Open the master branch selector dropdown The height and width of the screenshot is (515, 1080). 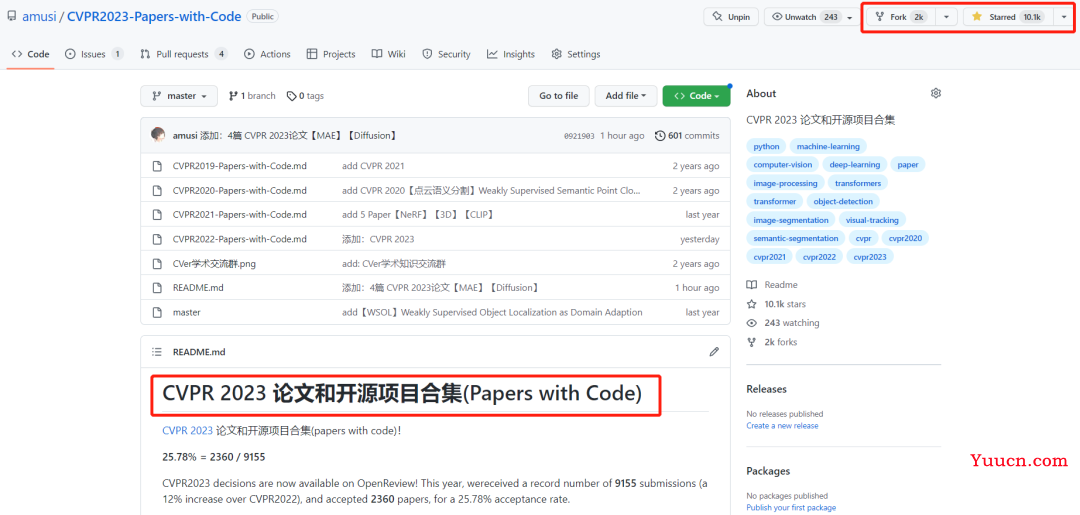179,96
